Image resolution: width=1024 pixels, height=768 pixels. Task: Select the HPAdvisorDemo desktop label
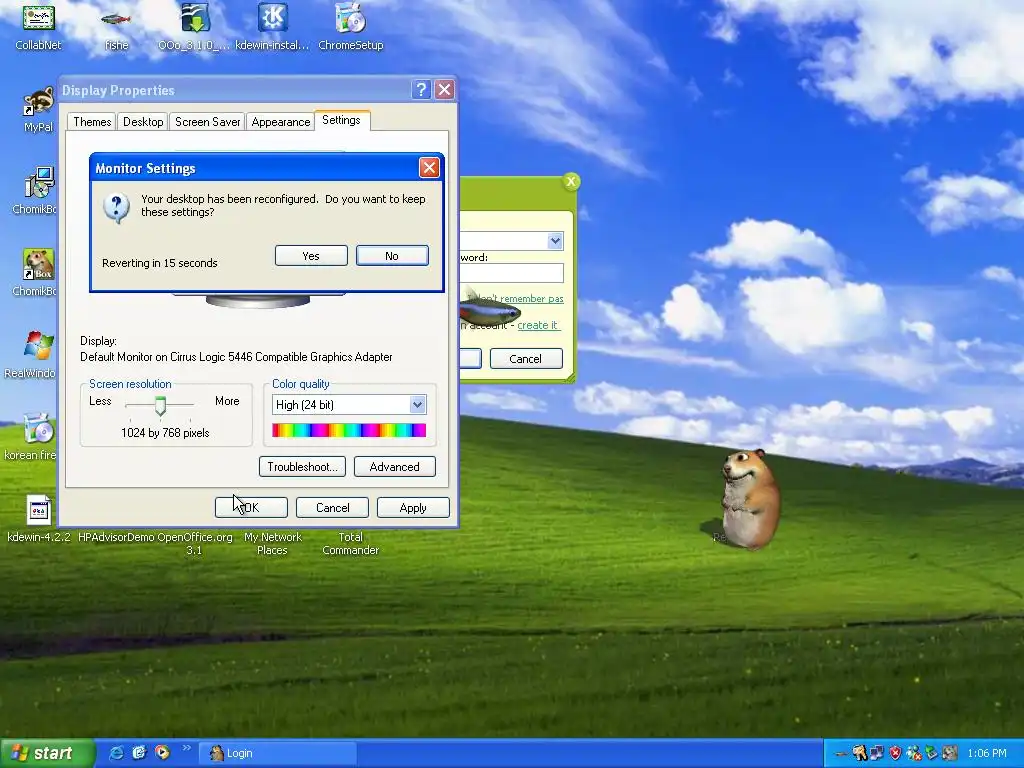click(116, 537)
